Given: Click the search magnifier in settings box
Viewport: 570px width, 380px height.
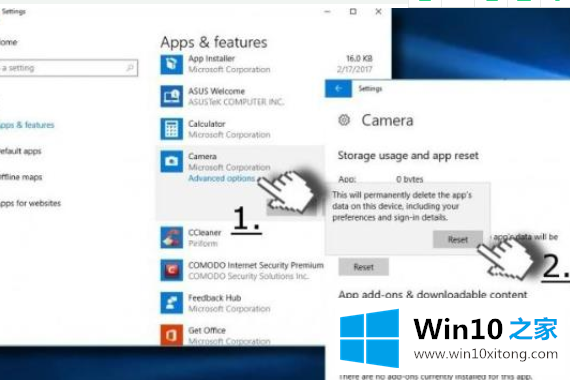Looking at the screenshot, I should [x=130, y=68].
